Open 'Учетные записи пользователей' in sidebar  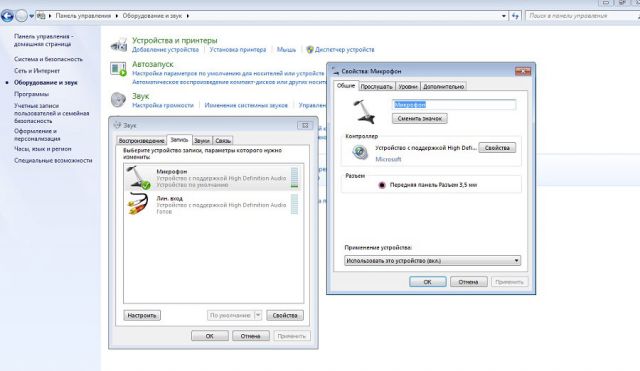coord(51,113)
